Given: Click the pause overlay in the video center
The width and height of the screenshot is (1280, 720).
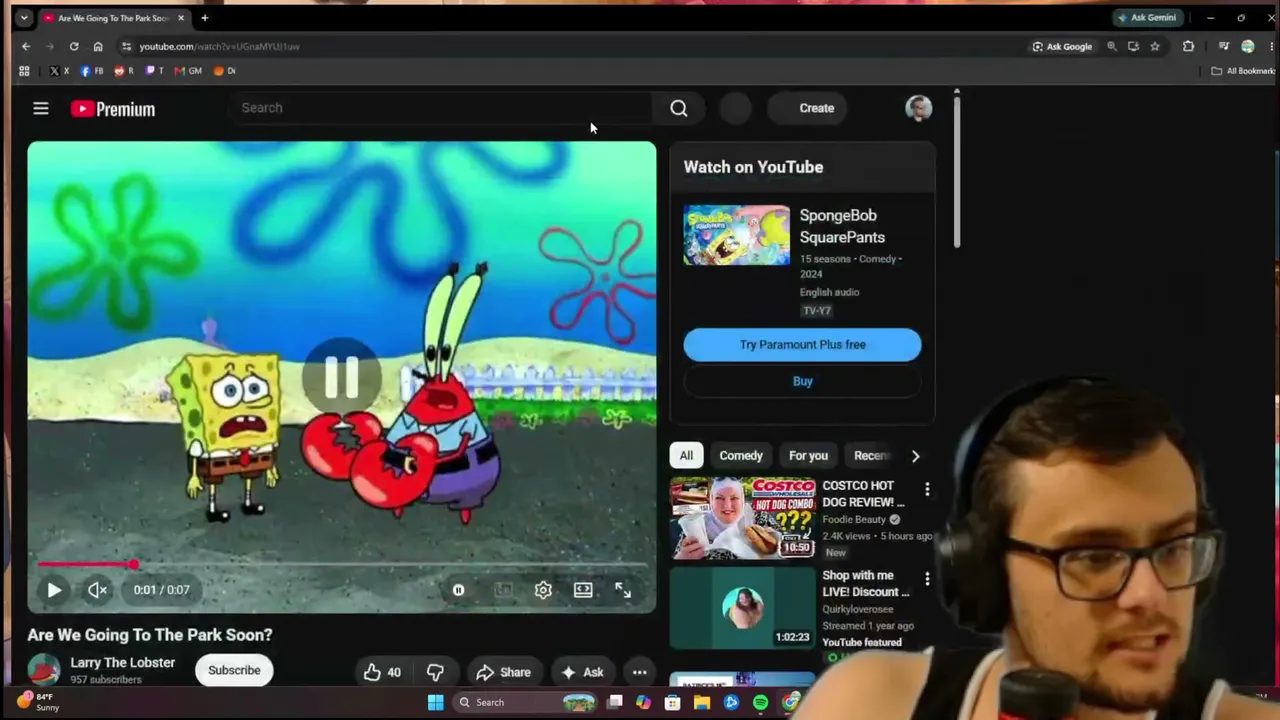Looking at the screenshot, I should pos(342,377).
